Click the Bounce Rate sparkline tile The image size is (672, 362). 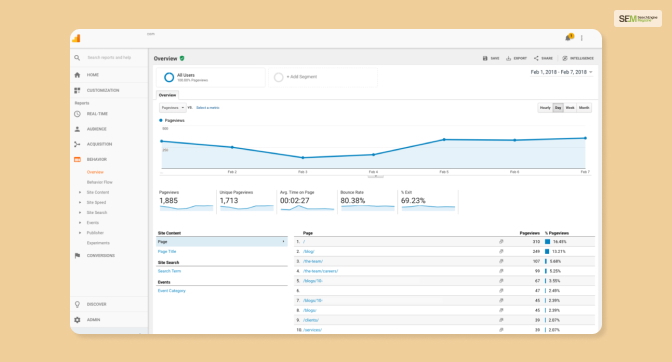coord(367,202)
